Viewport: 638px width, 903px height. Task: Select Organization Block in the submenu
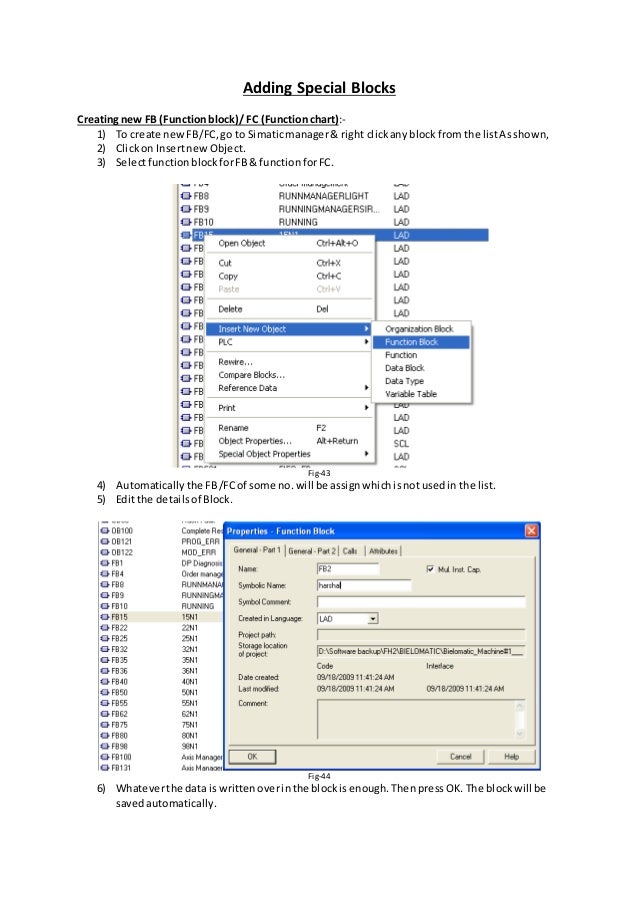(421, 329)
